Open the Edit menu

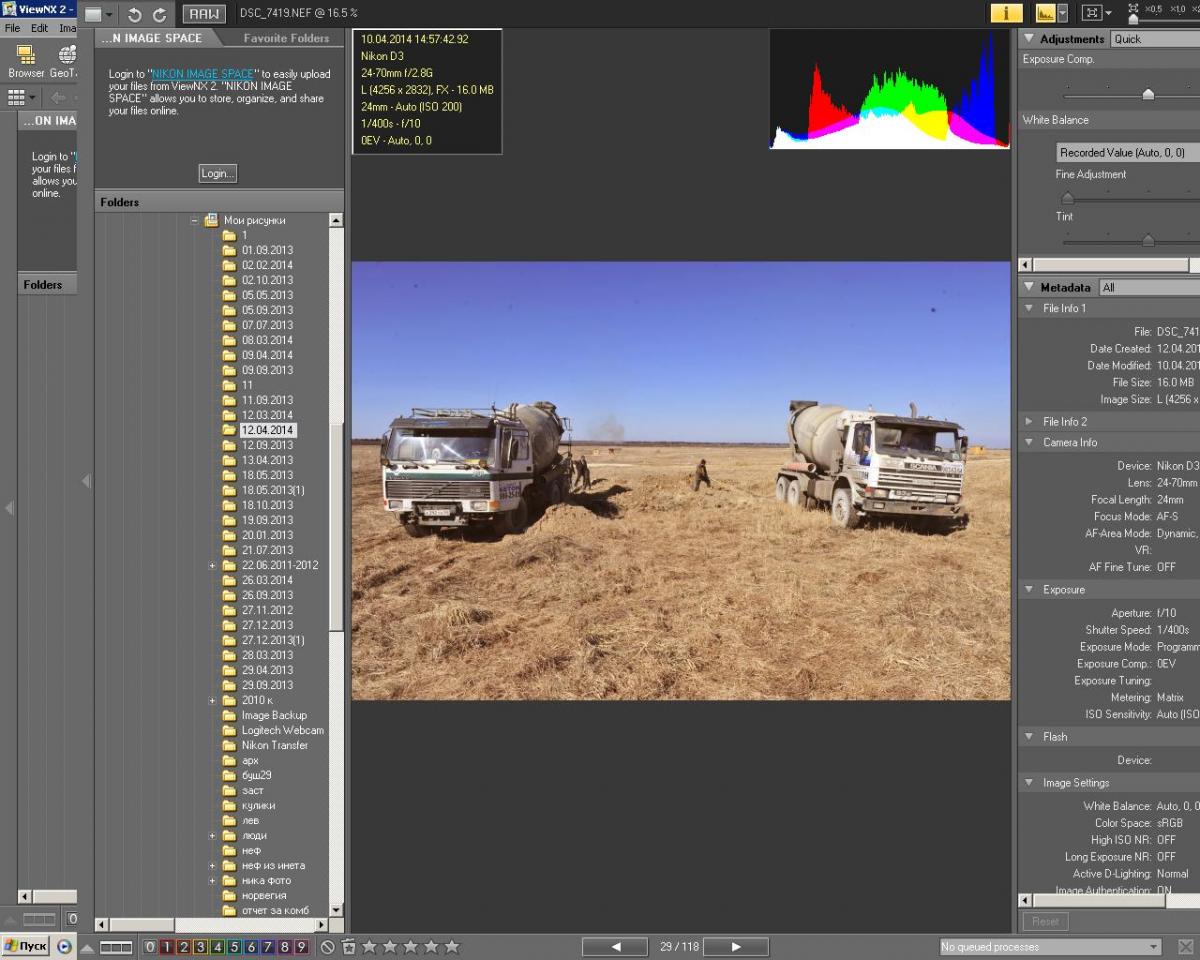click(39, 28)
